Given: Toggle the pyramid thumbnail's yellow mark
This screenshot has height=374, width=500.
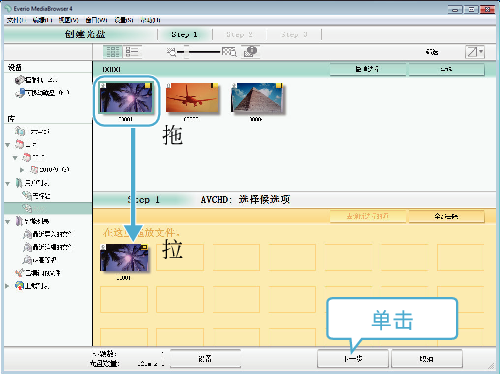Looking at the screenshot, I should [x=279, y=86].
